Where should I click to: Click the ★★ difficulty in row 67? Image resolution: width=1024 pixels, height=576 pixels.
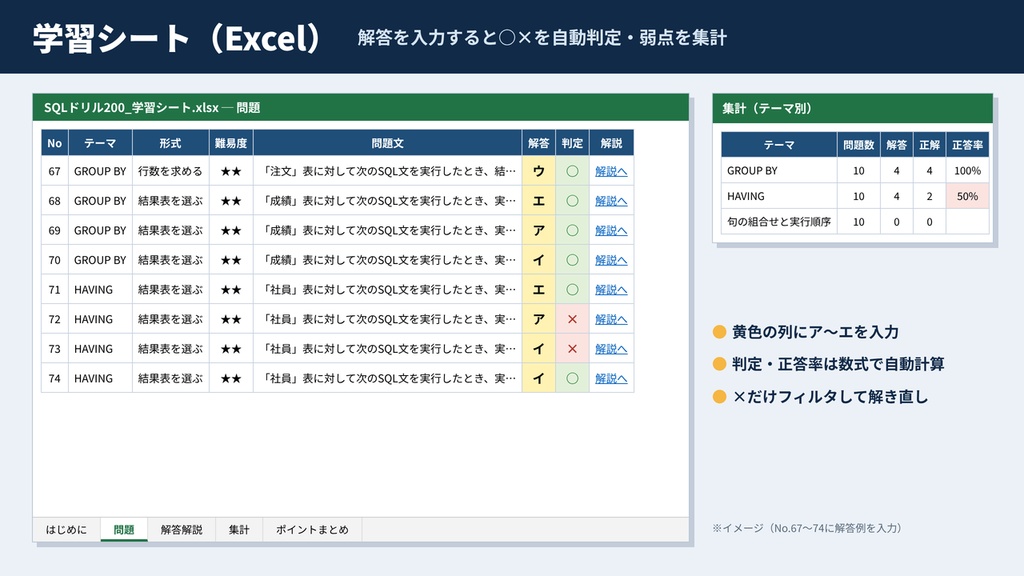coord(231,171)
